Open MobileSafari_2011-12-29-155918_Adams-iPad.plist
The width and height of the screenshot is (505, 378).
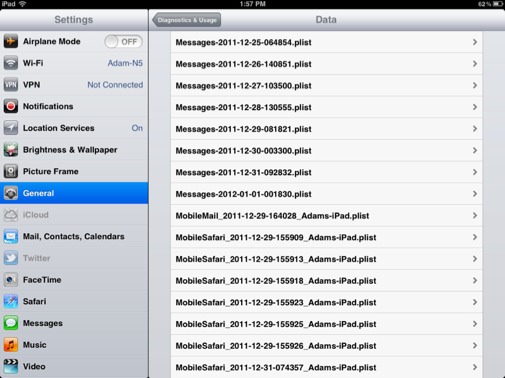tap(326, 281)
